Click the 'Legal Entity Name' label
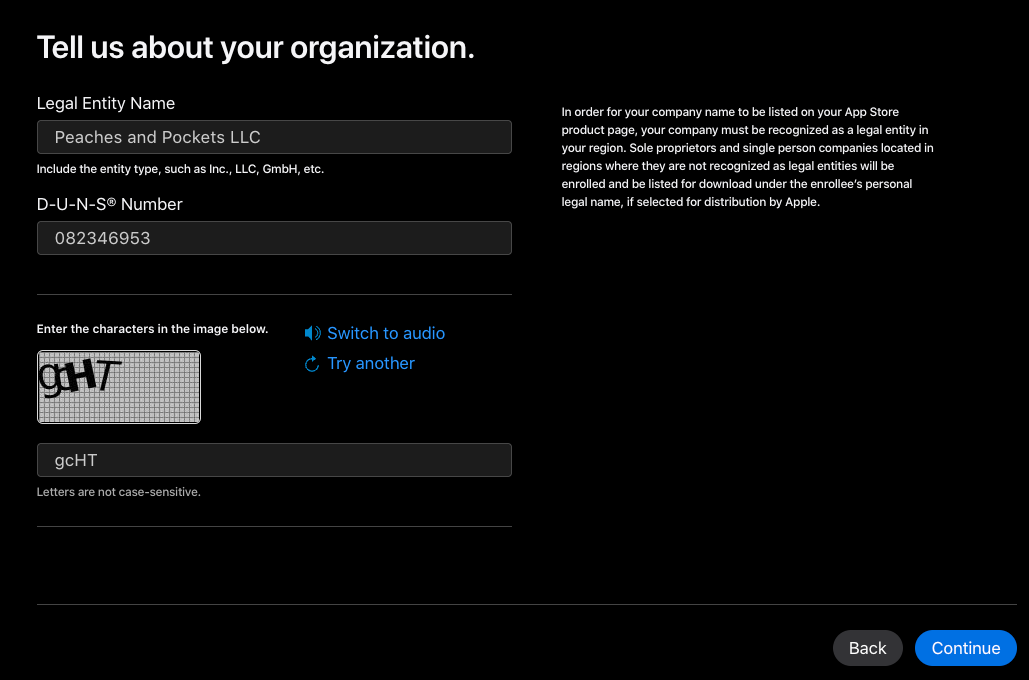 click(x=106, y=103)
